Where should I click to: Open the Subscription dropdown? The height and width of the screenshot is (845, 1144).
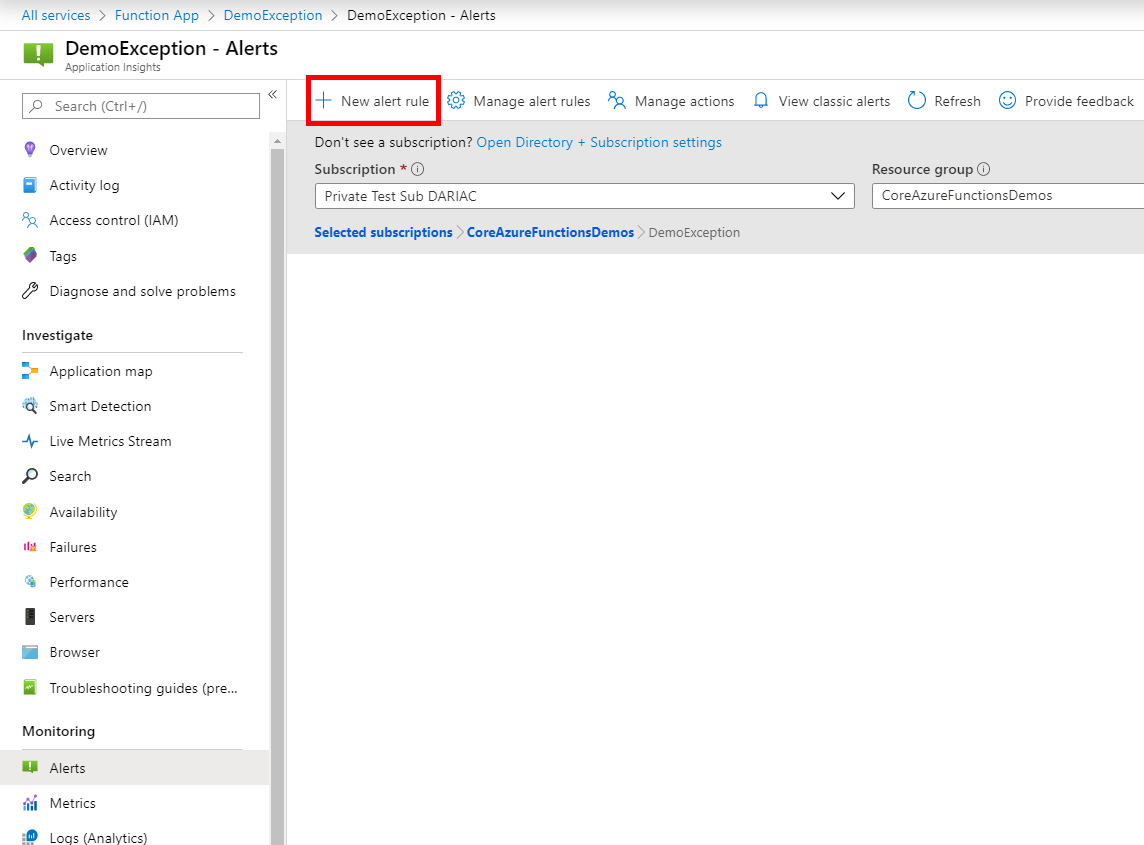click(584, 196)
